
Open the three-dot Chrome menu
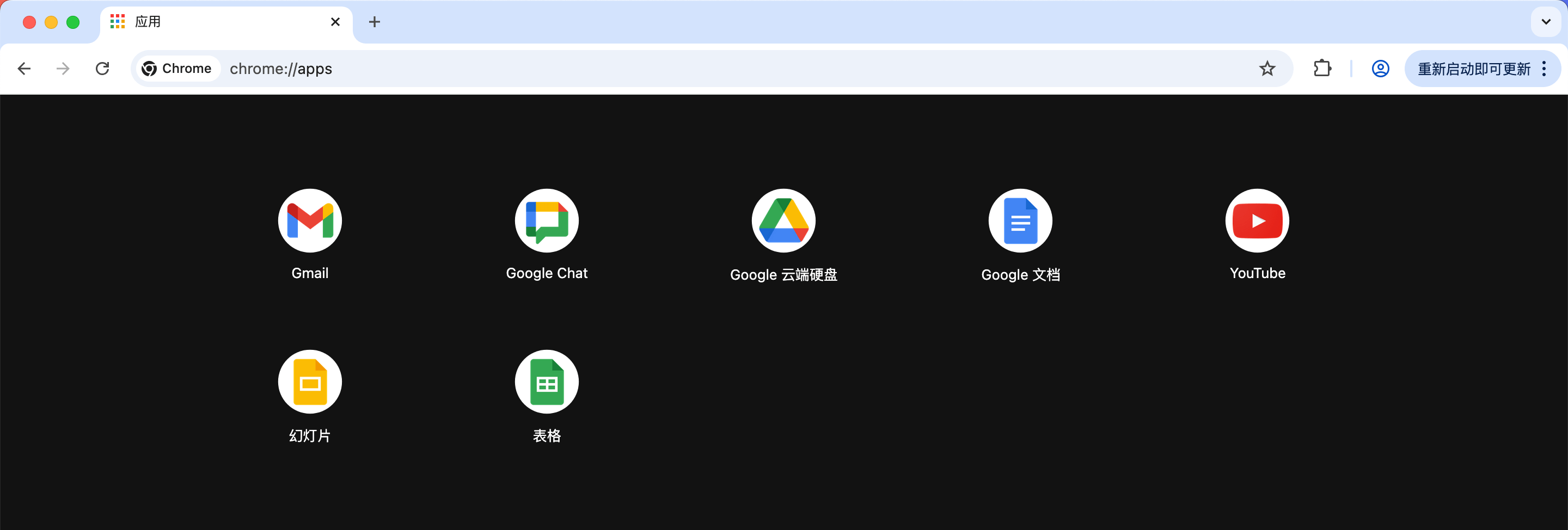[x=1544, y=69]
